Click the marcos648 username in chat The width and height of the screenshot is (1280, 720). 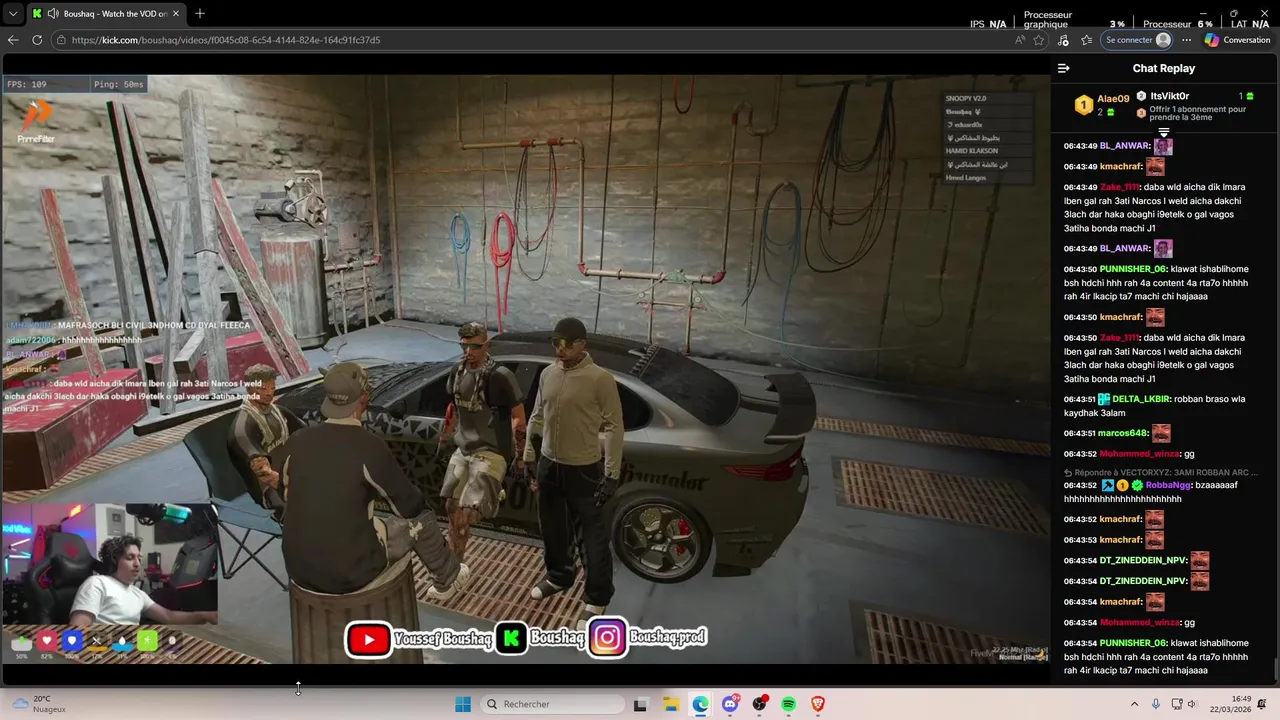click(x=1122, y=433)
